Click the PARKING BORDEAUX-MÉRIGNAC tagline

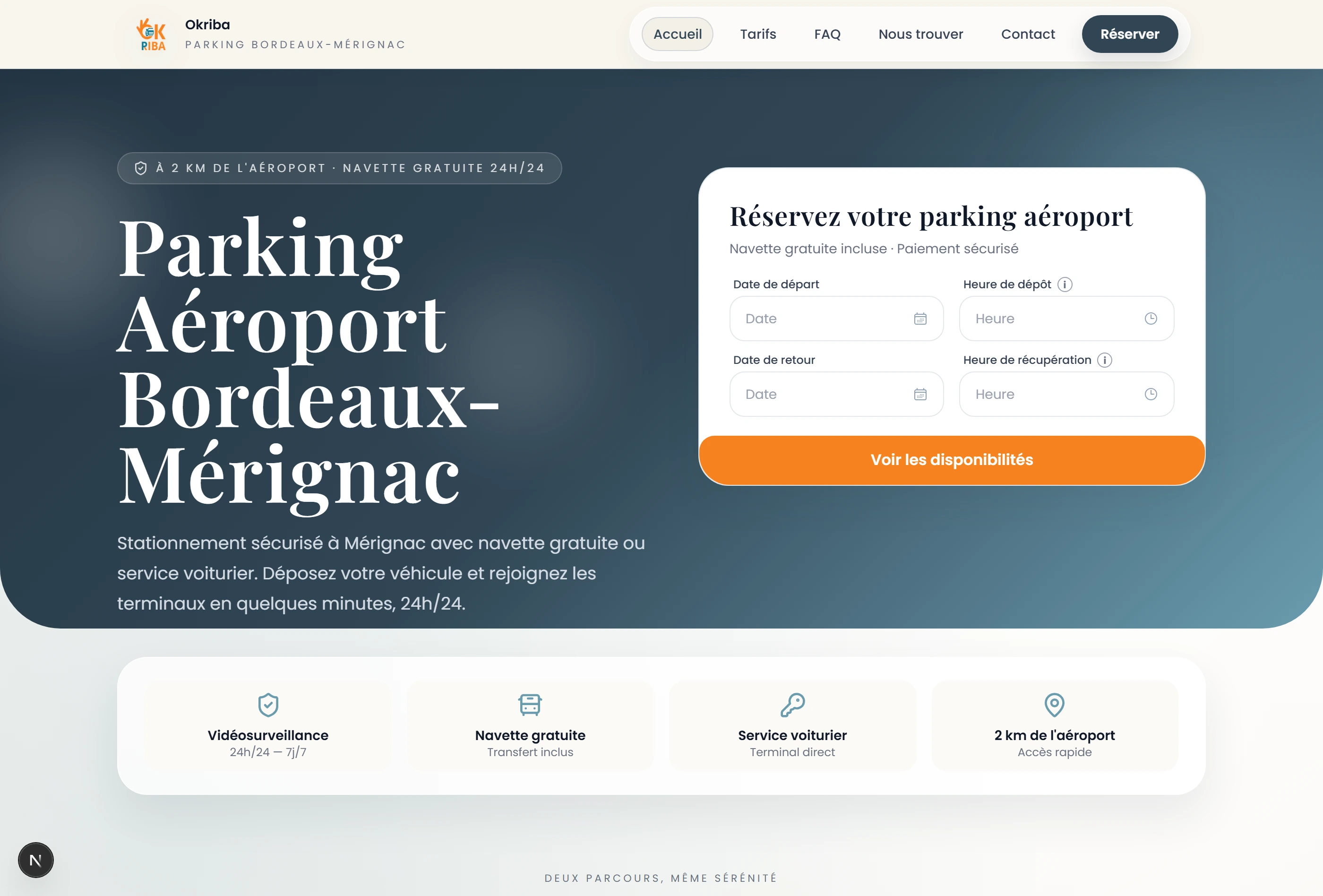[x=295, y=44]
